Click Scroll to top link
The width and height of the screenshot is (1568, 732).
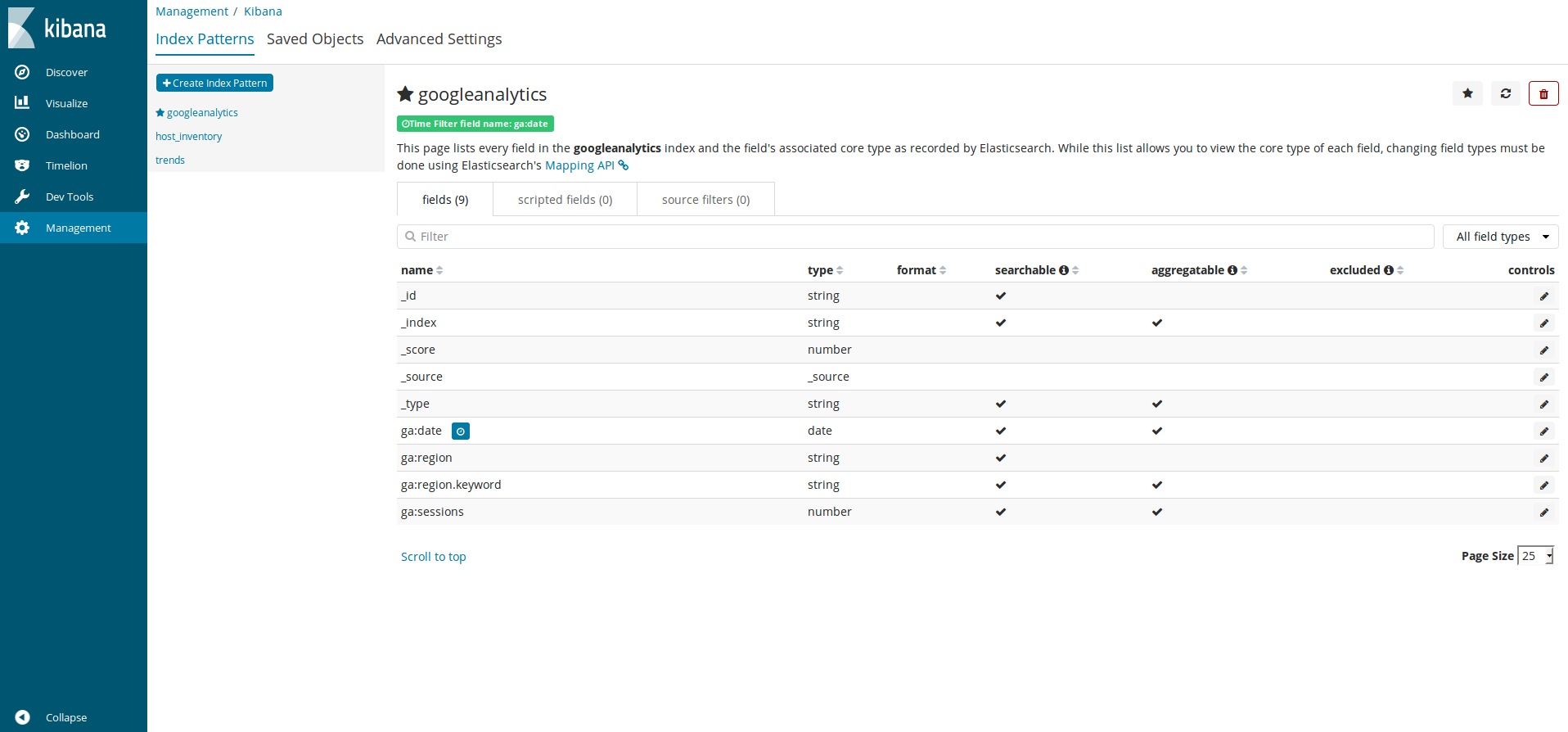tap(434, 557)
